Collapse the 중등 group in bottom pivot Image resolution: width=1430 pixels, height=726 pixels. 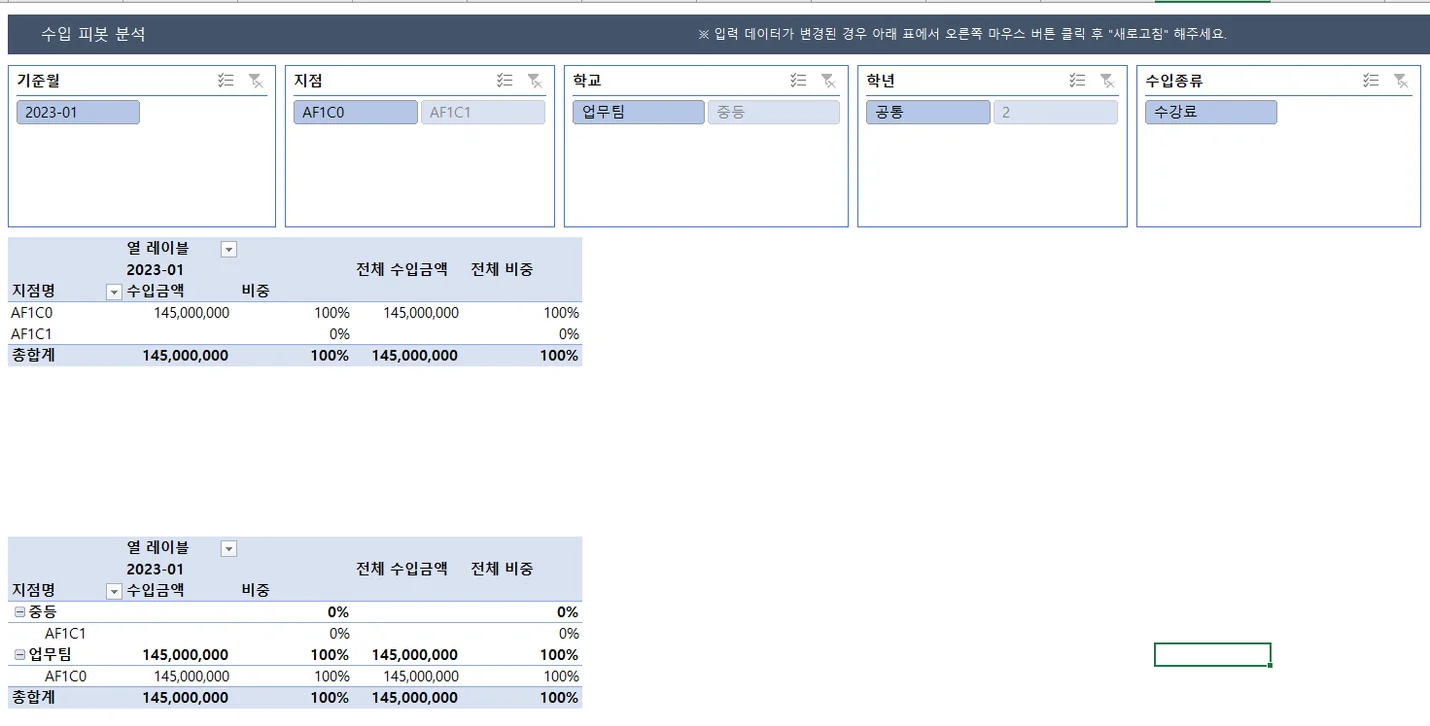click(x=20, y=612)
